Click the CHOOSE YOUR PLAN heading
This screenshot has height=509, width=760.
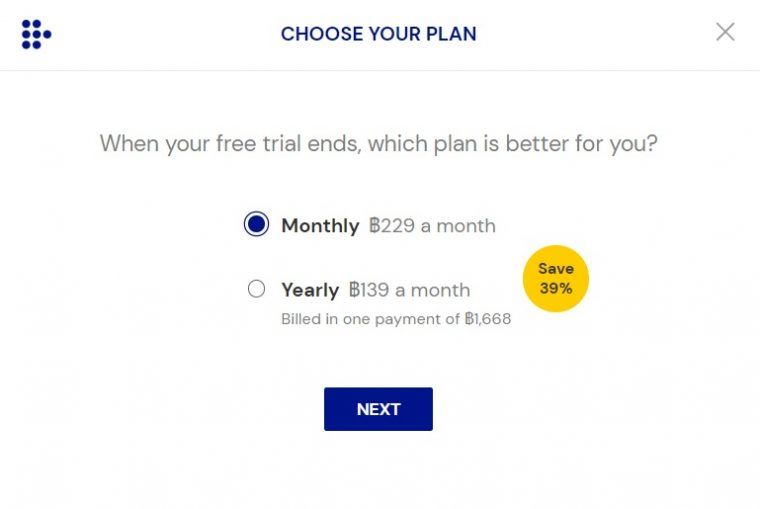click(378, 34)
